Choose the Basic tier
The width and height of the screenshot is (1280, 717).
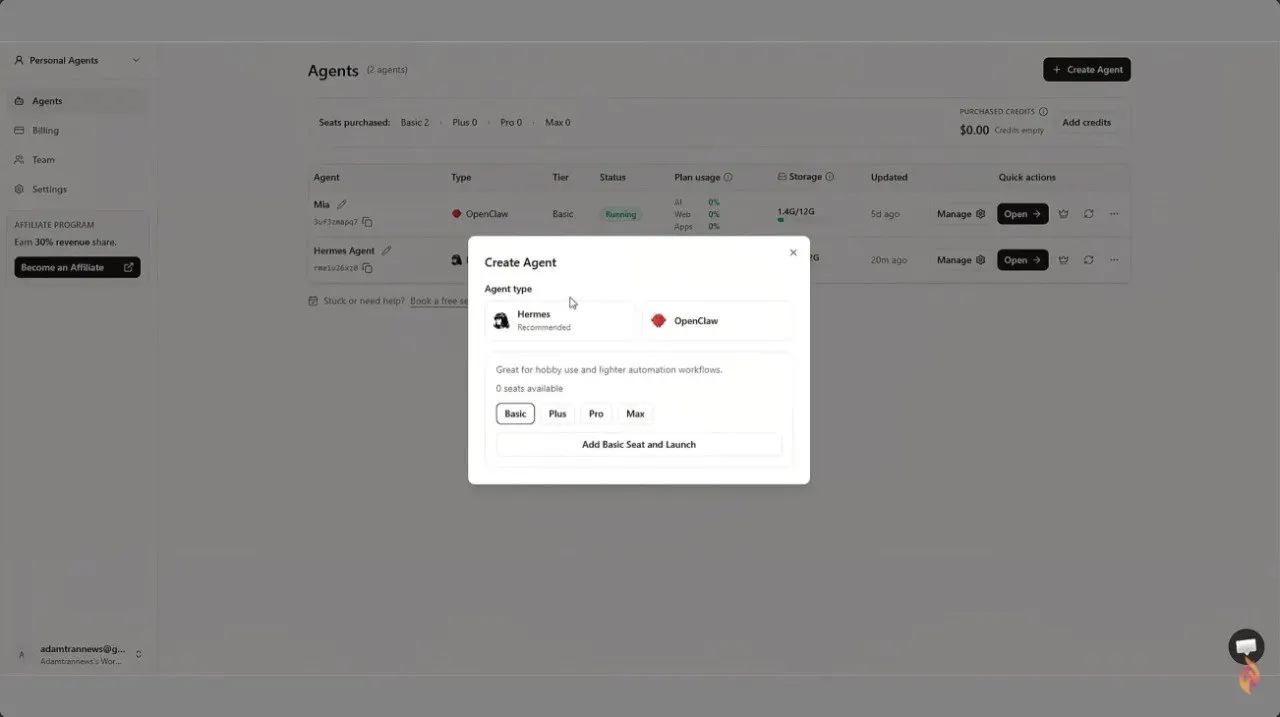point(515,414)
